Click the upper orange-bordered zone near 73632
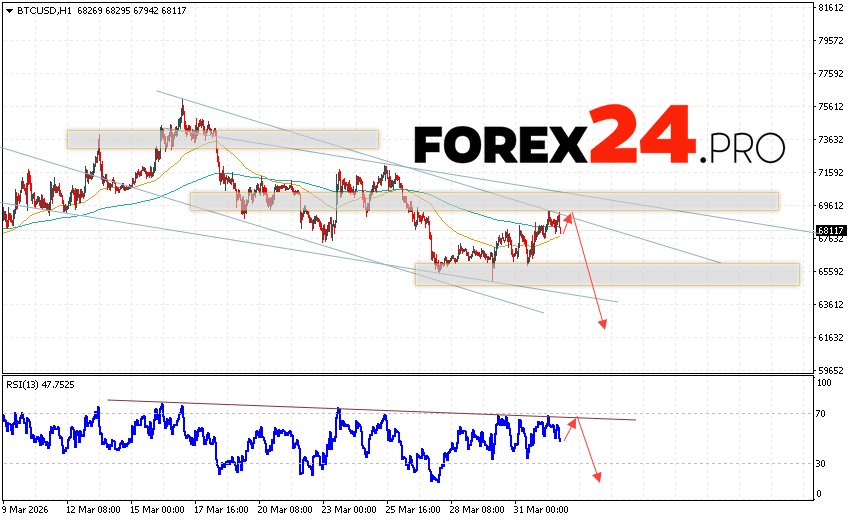The width and height of the screenshot is (854, 521). click(222, 139)
